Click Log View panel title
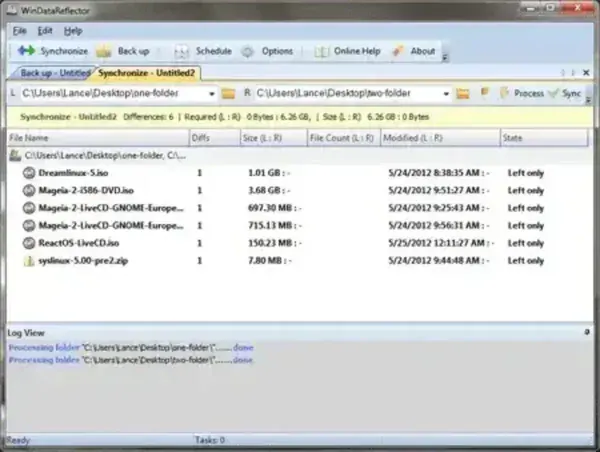 pyautogui.click(x=26, y=333)
